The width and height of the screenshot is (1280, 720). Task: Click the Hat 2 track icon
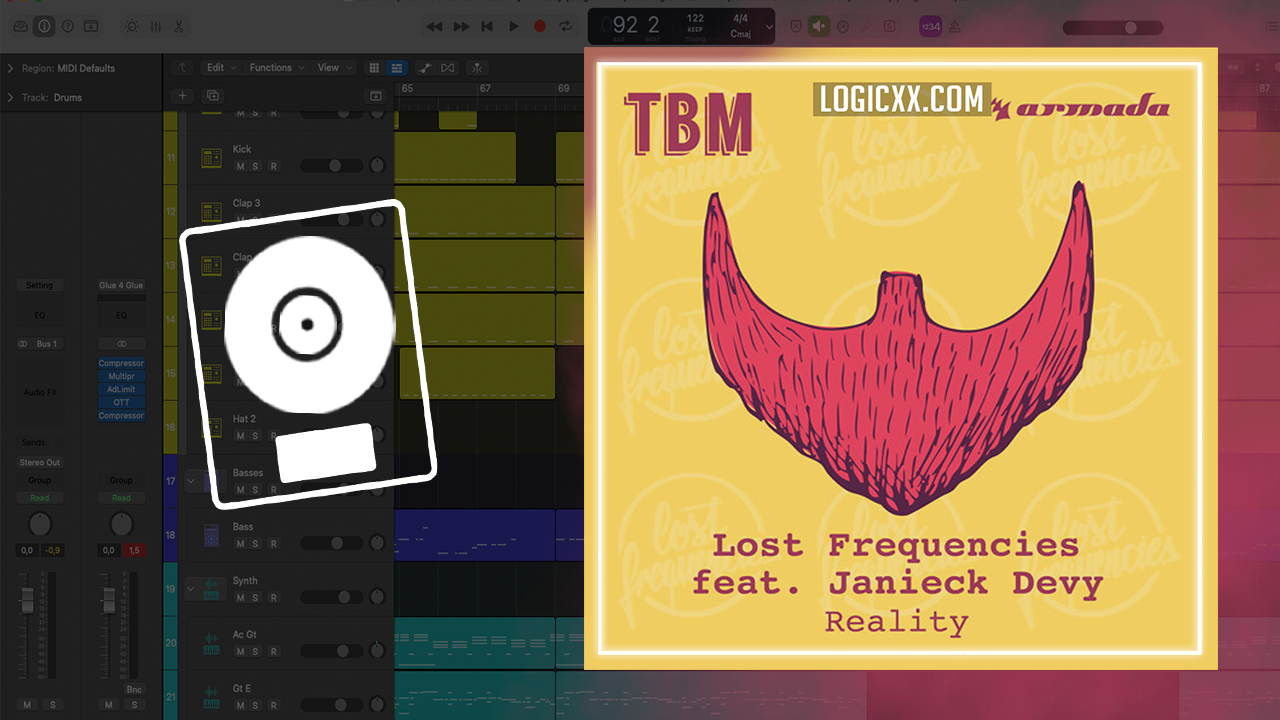coord(211,427)
